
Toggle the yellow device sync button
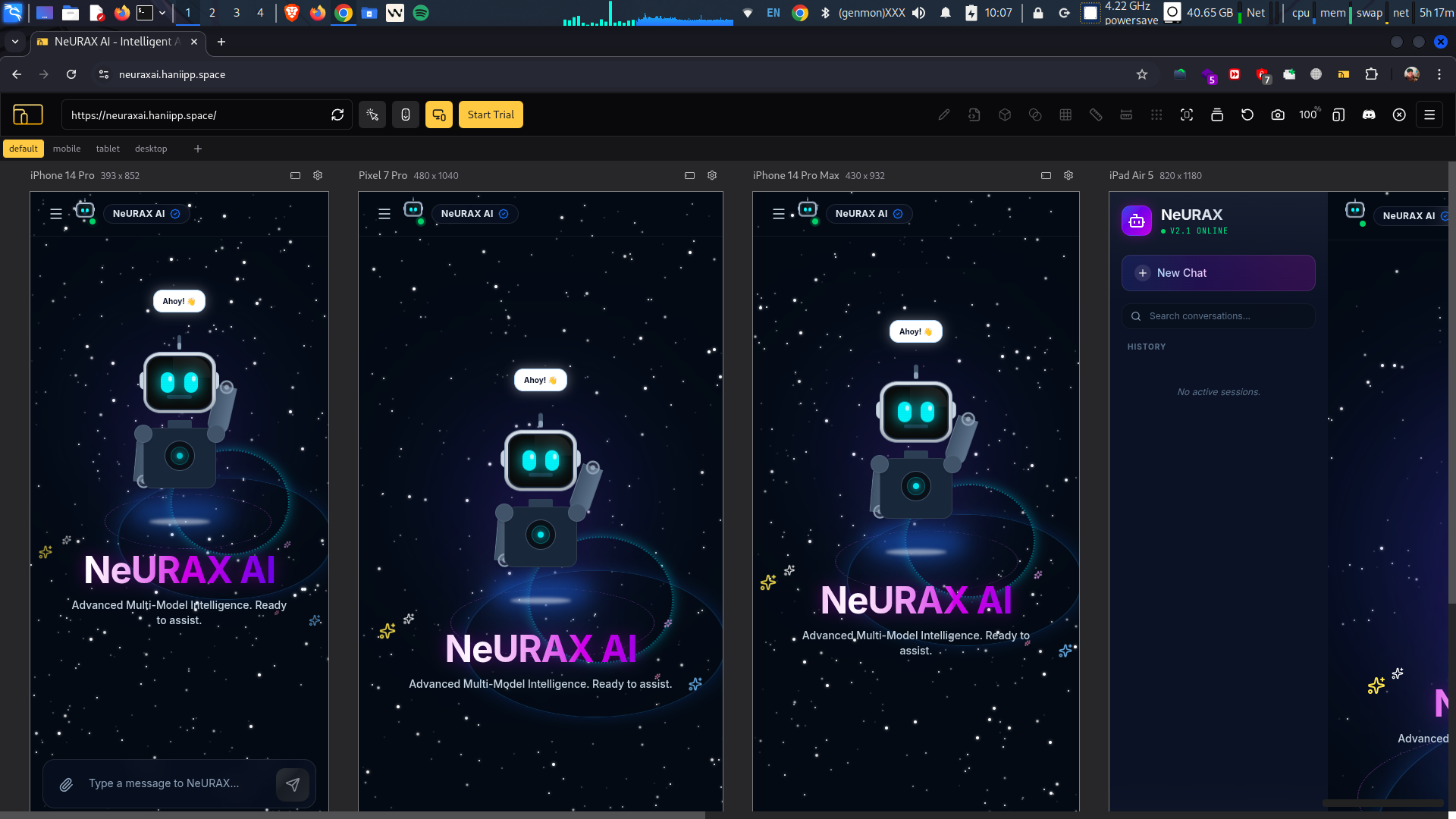439,115
